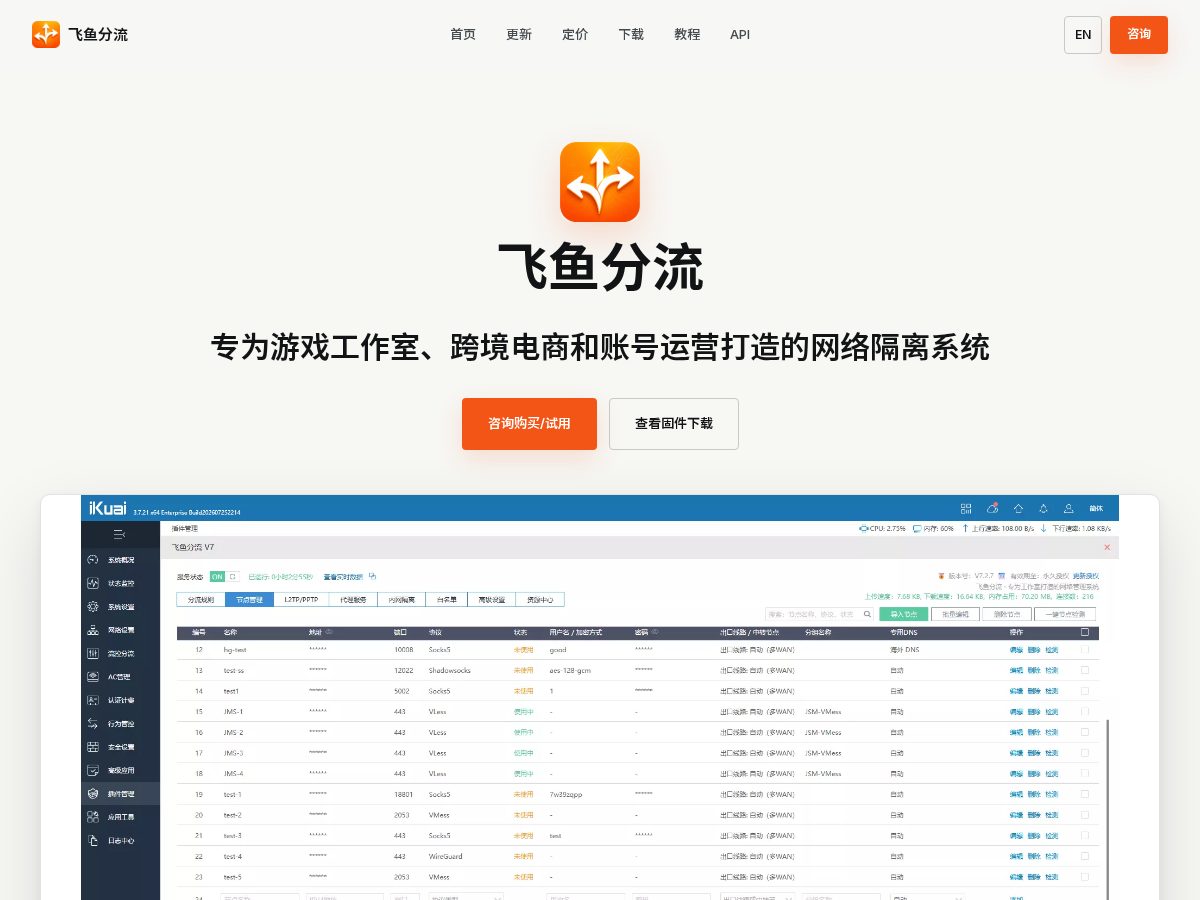Screen dimensions: 1200x900
Task: Open 更新 in the site navigation
Action: point(519,34)
